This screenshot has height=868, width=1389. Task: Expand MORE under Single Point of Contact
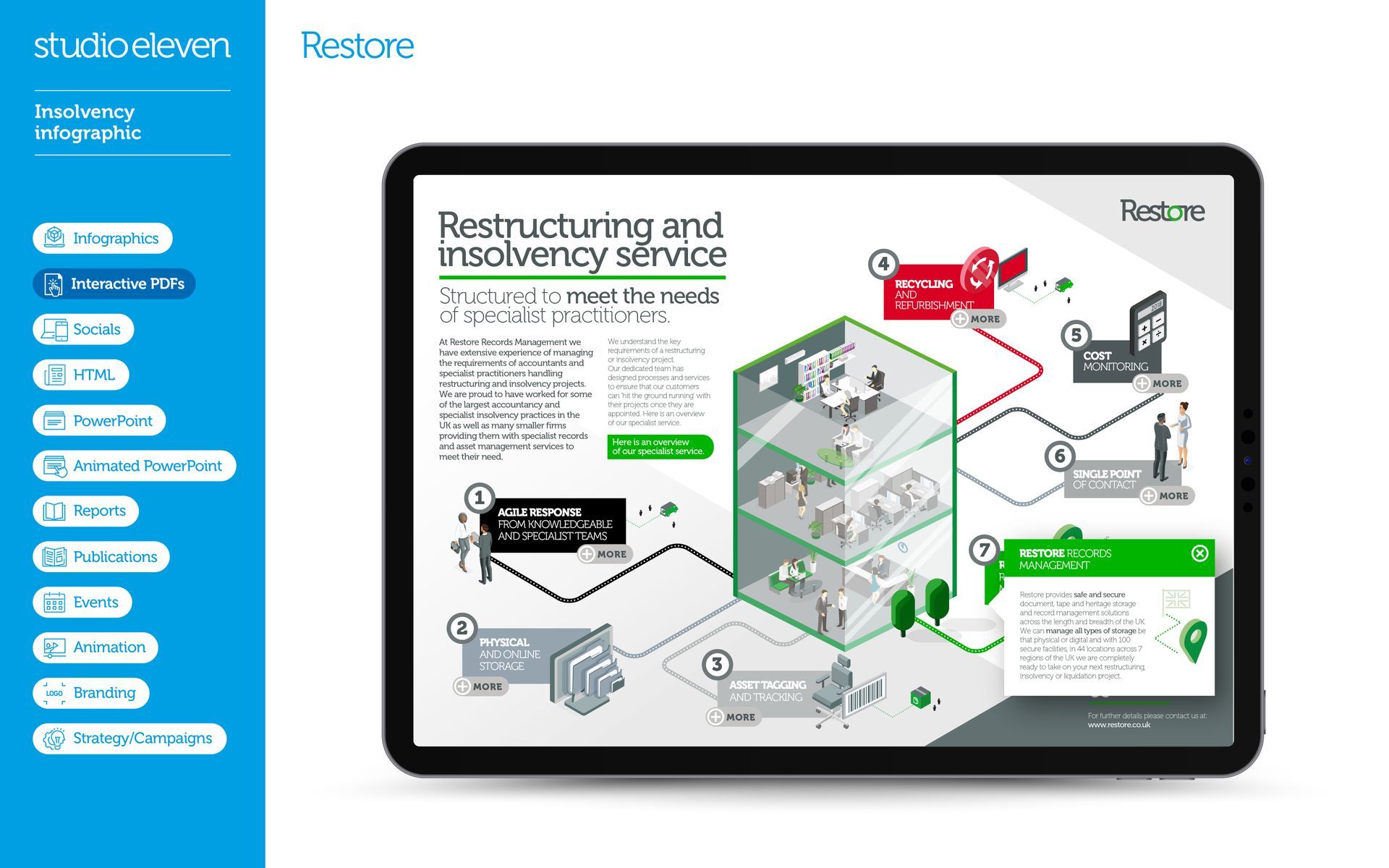pyautogui.click(x=1166, y=495)
